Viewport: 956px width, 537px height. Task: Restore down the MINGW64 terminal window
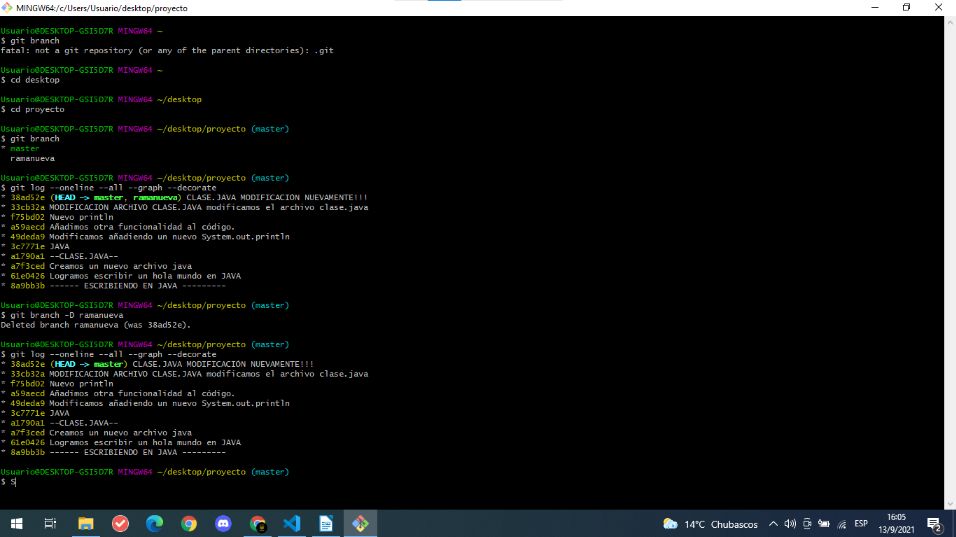[x=907, y=7]
